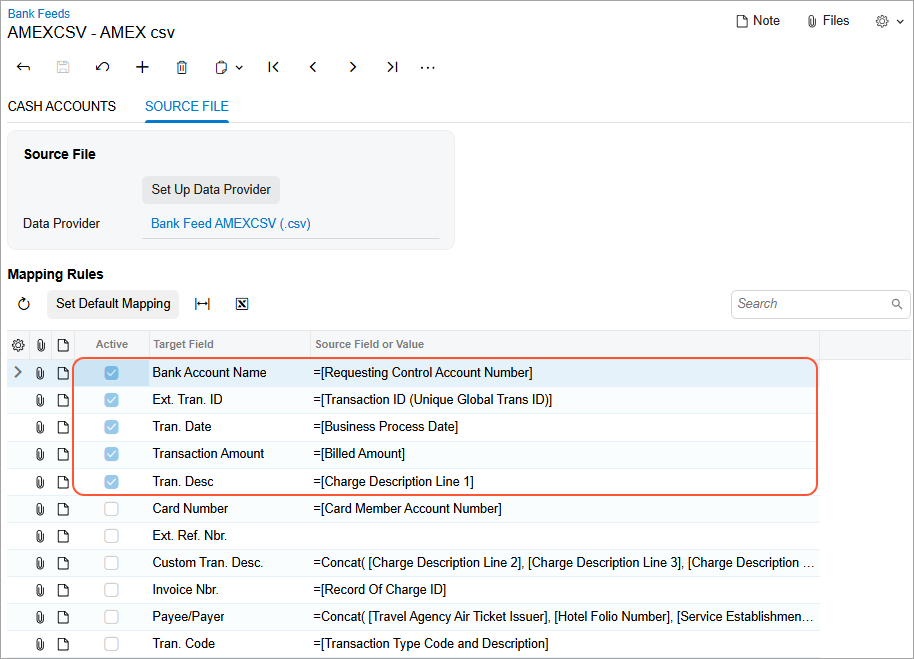Image resolution: width=914 pixels, height=659 pixels.
Task: Go back using the left arrow icon
Action: pyautogui.click(x=23, y=67)
